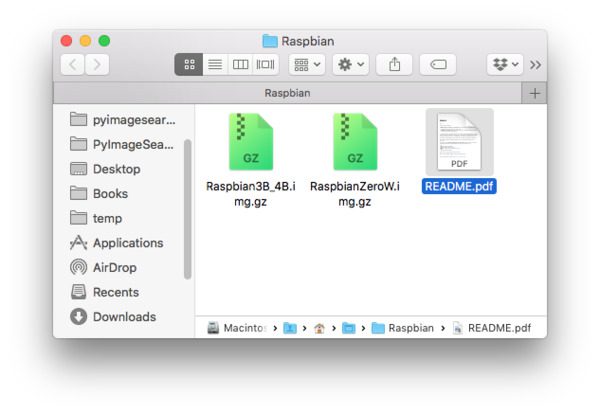This screenshot has height=414, width=600.
Task: Open the group-by arrangement dropdown
Action: point(307,64)
